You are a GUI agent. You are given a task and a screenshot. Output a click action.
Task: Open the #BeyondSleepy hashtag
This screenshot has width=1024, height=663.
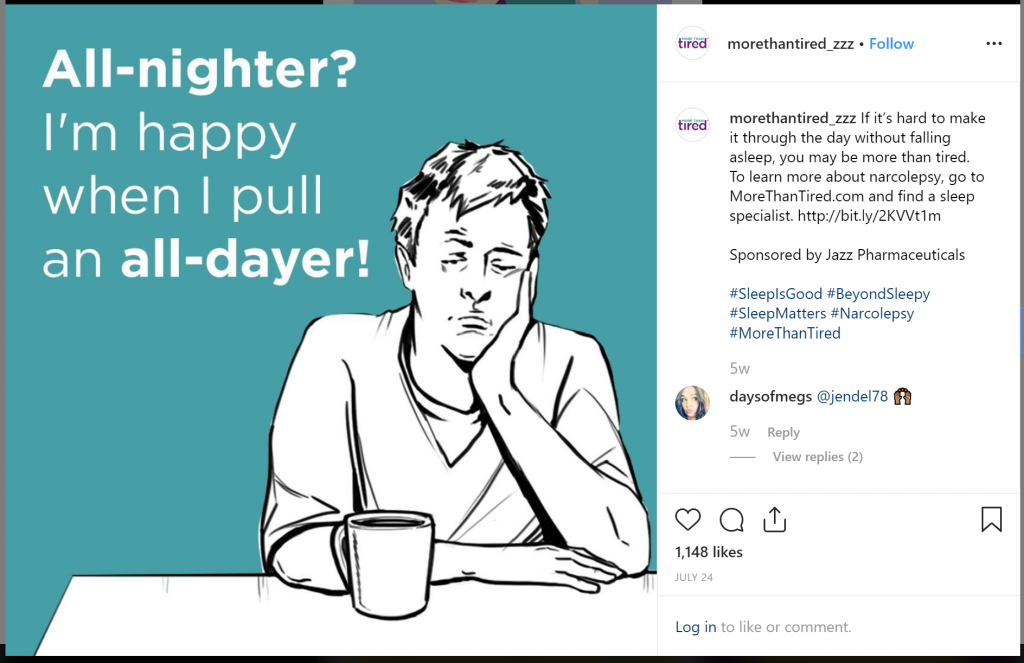[x=878, y=294]
